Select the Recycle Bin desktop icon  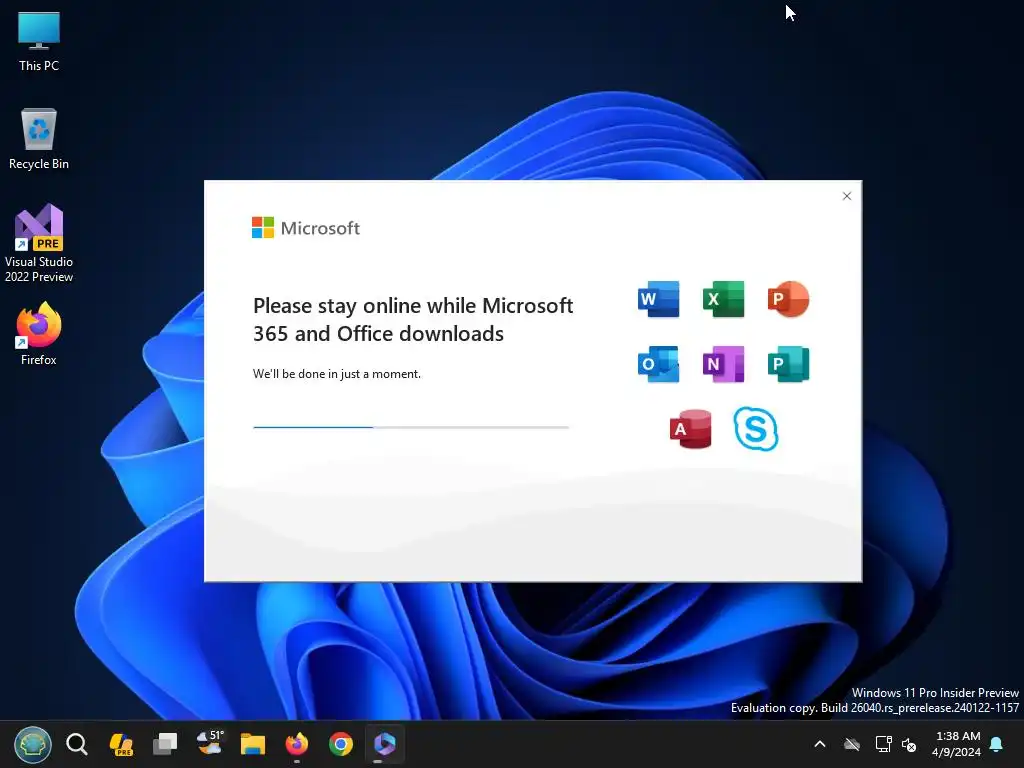[x=39, y=139]
